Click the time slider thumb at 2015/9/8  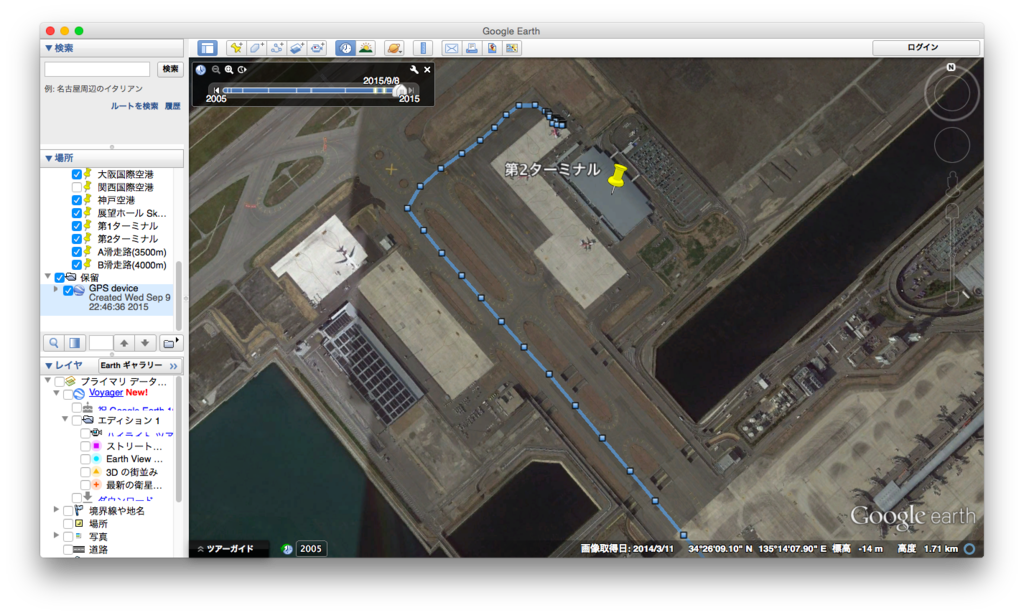(x=400, y=91)
